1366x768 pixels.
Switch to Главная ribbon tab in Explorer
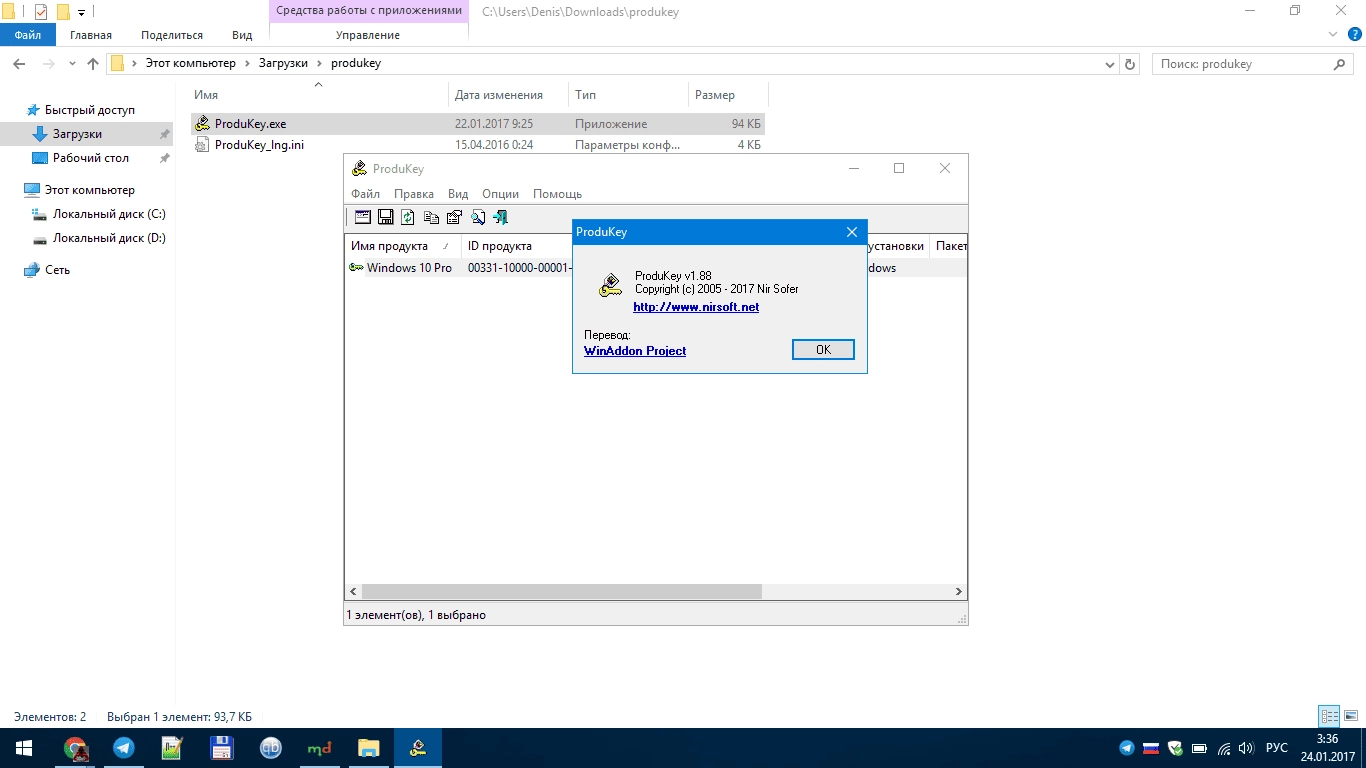[x=91, y=35]
